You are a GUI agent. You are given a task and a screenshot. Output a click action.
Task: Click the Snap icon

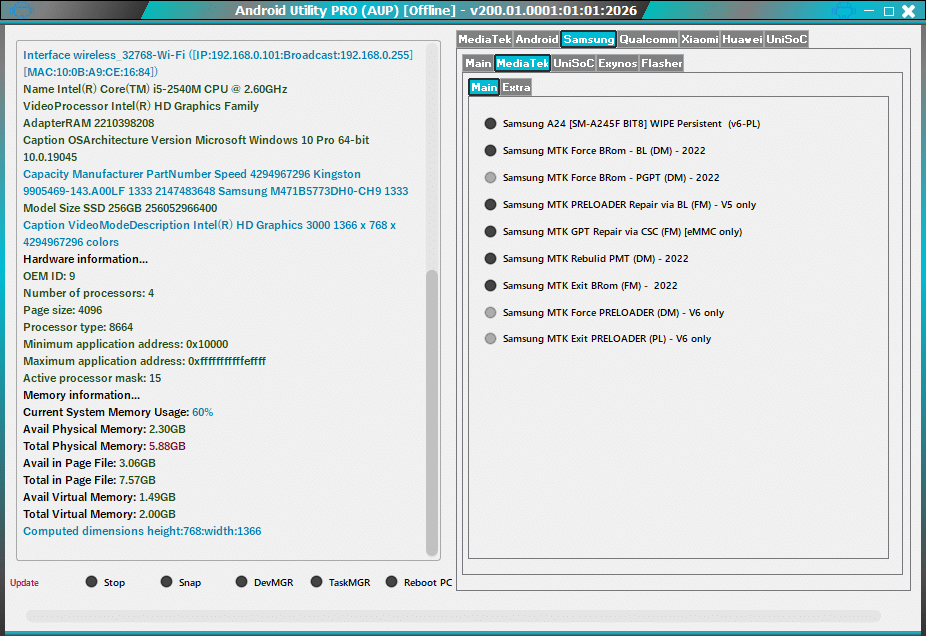point(165,582)
